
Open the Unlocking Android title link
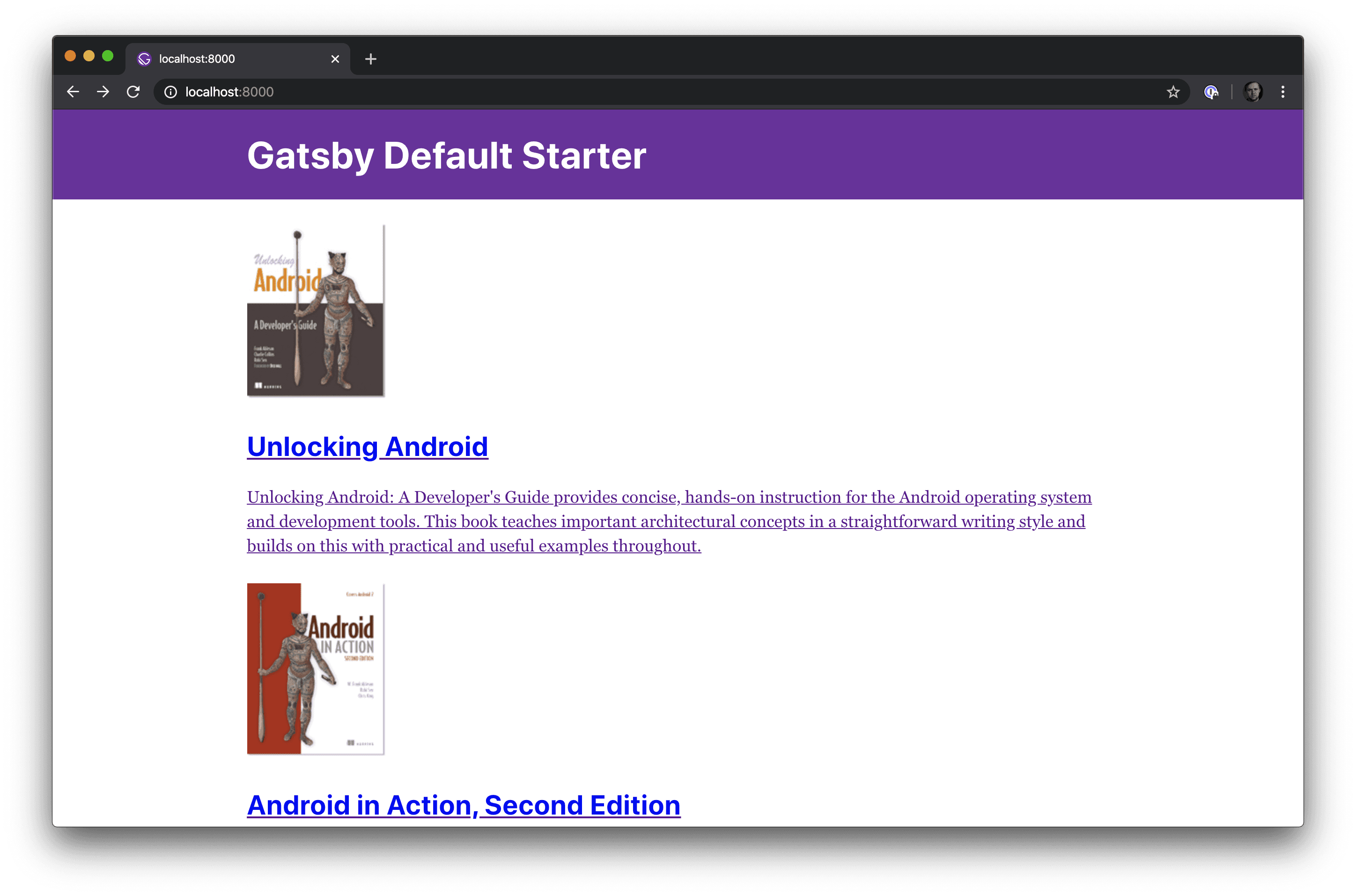pyautogui.click(x=368, y=446)
